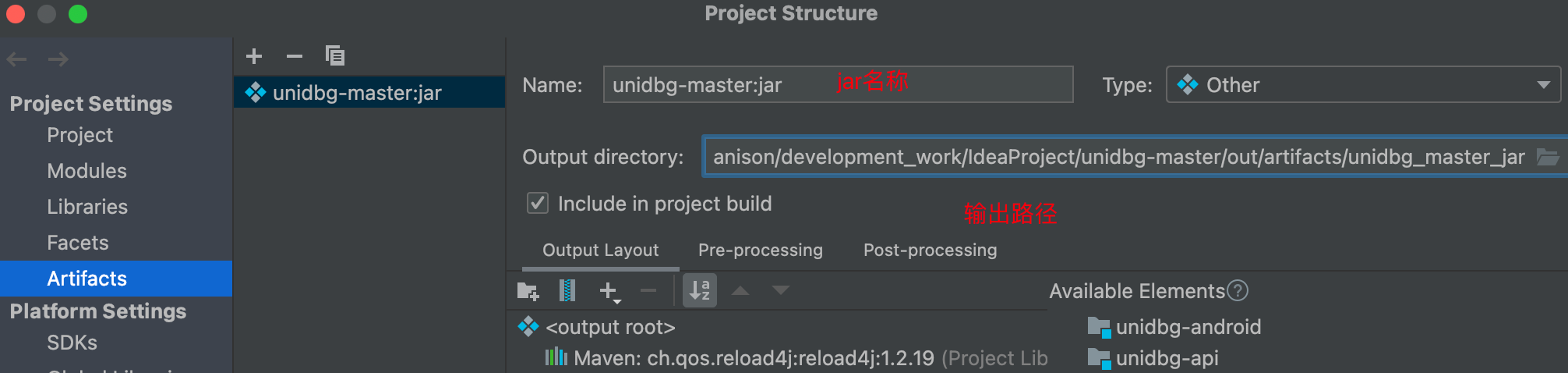The width and height of the screenshot is (1568, 373).
Task: Click the artifact Name input field
Action: click(x=838, y=84)
